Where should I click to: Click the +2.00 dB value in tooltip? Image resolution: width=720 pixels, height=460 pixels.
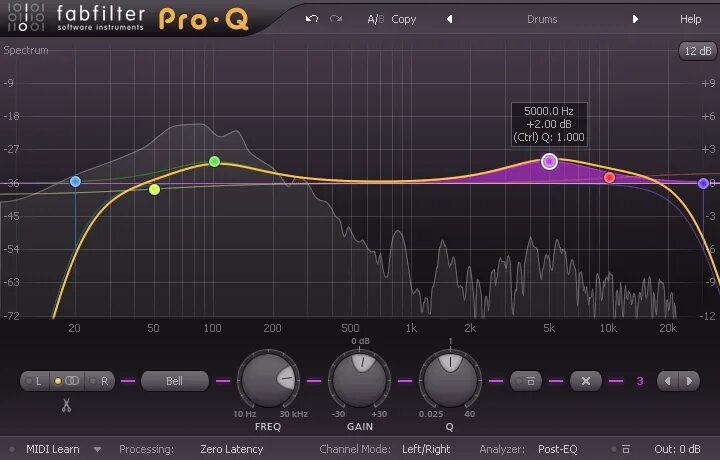[549, 124]
